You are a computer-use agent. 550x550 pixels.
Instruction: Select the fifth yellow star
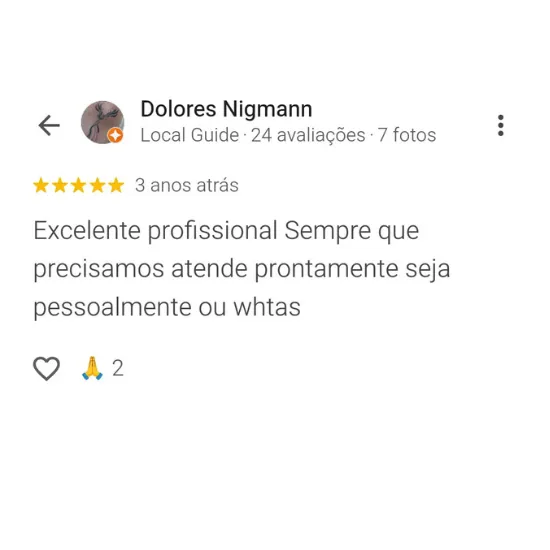[x=116, y=185]
